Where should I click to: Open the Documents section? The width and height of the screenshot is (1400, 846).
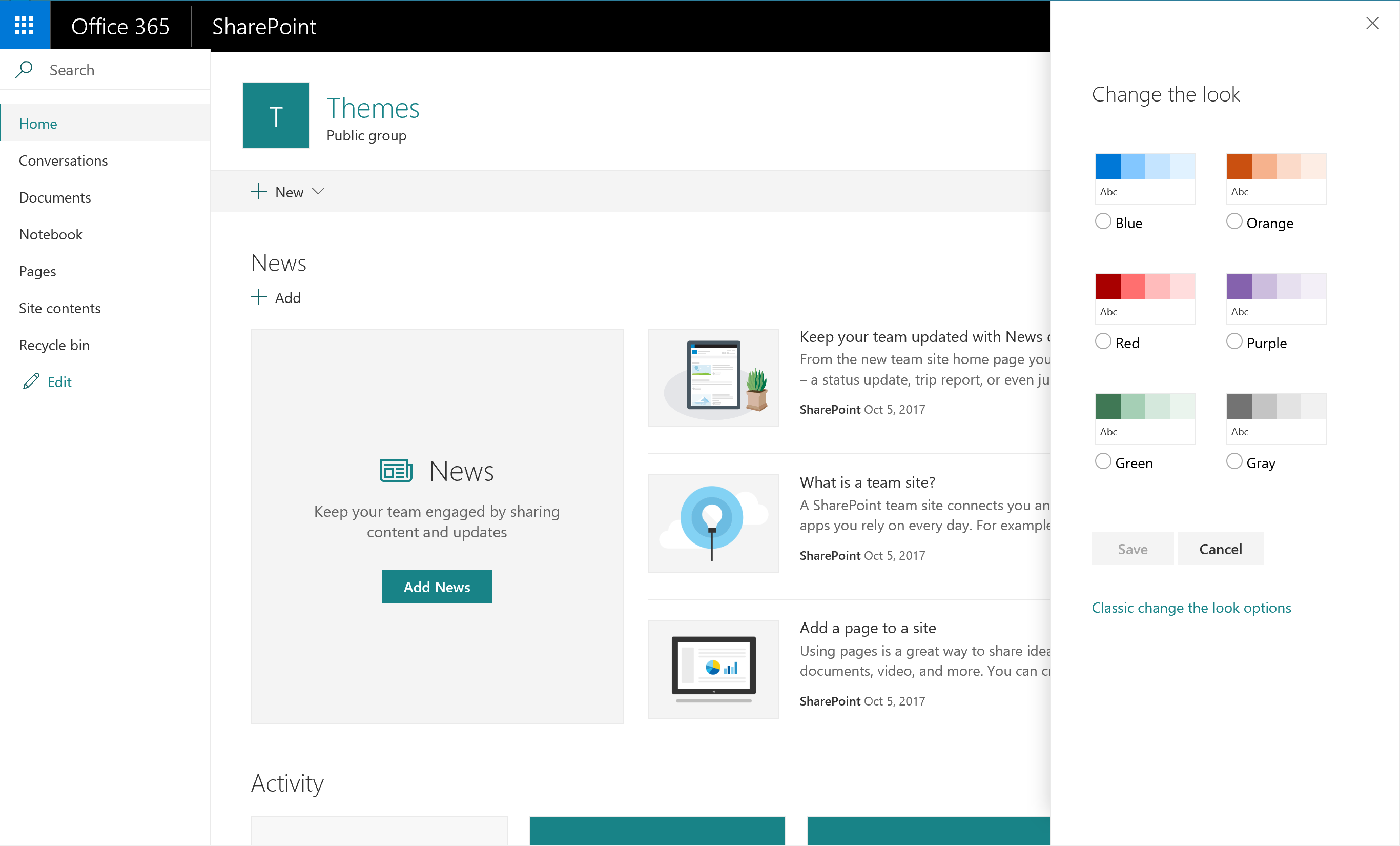[x=54, y=197]
